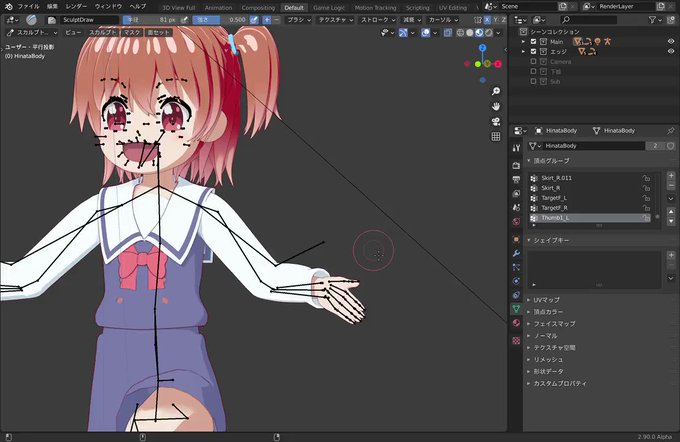Switch to the UV Editing workspace tab

coord(452,8)
